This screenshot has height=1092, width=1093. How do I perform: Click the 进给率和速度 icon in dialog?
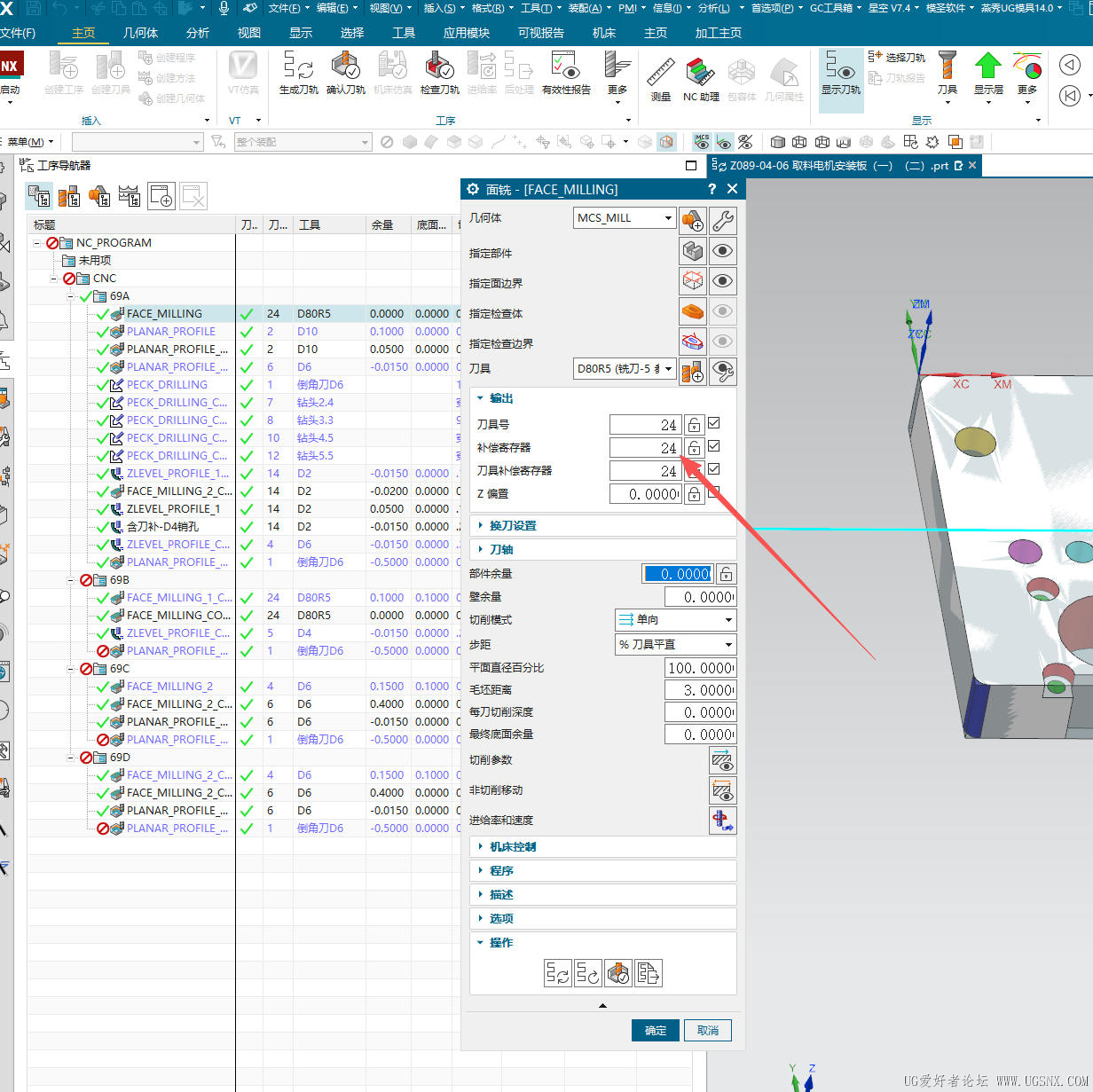[722, 821]
